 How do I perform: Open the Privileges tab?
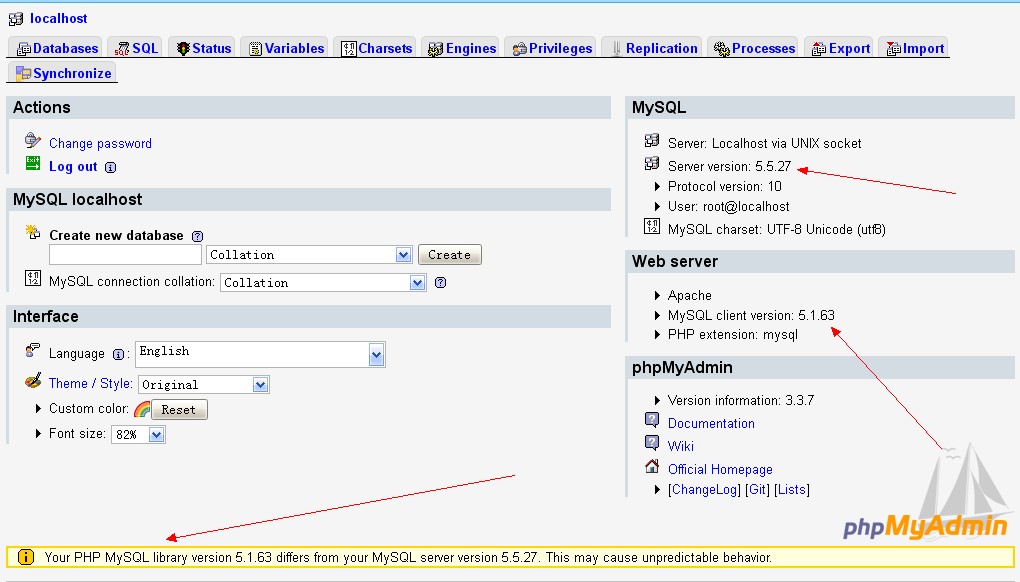552,48
